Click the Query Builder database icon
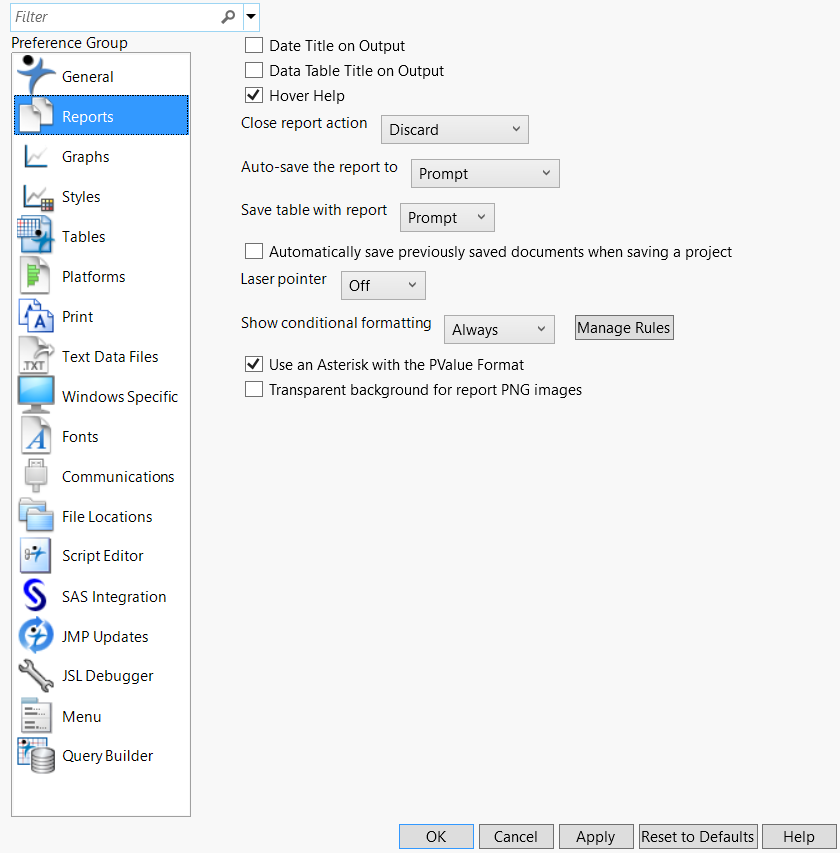 (36, 755)
